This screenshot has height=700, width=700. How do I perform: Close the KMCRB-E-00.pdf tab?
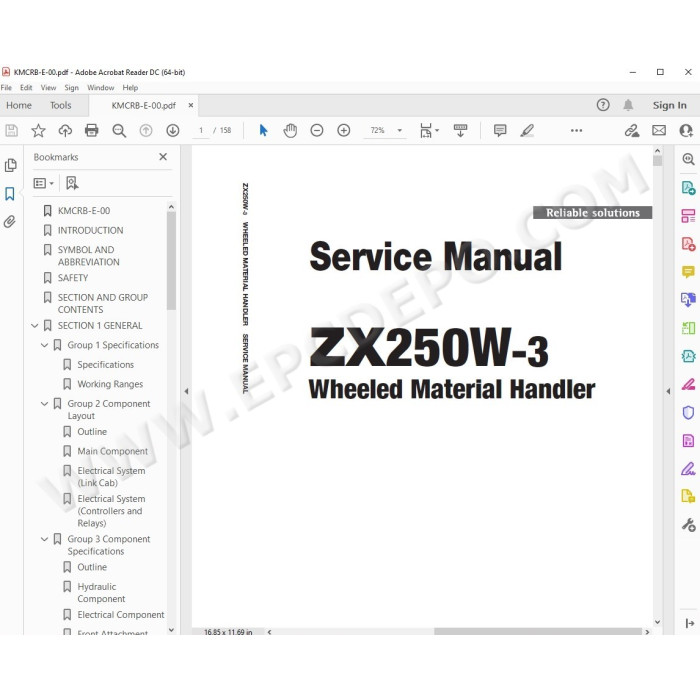[191, 105]
